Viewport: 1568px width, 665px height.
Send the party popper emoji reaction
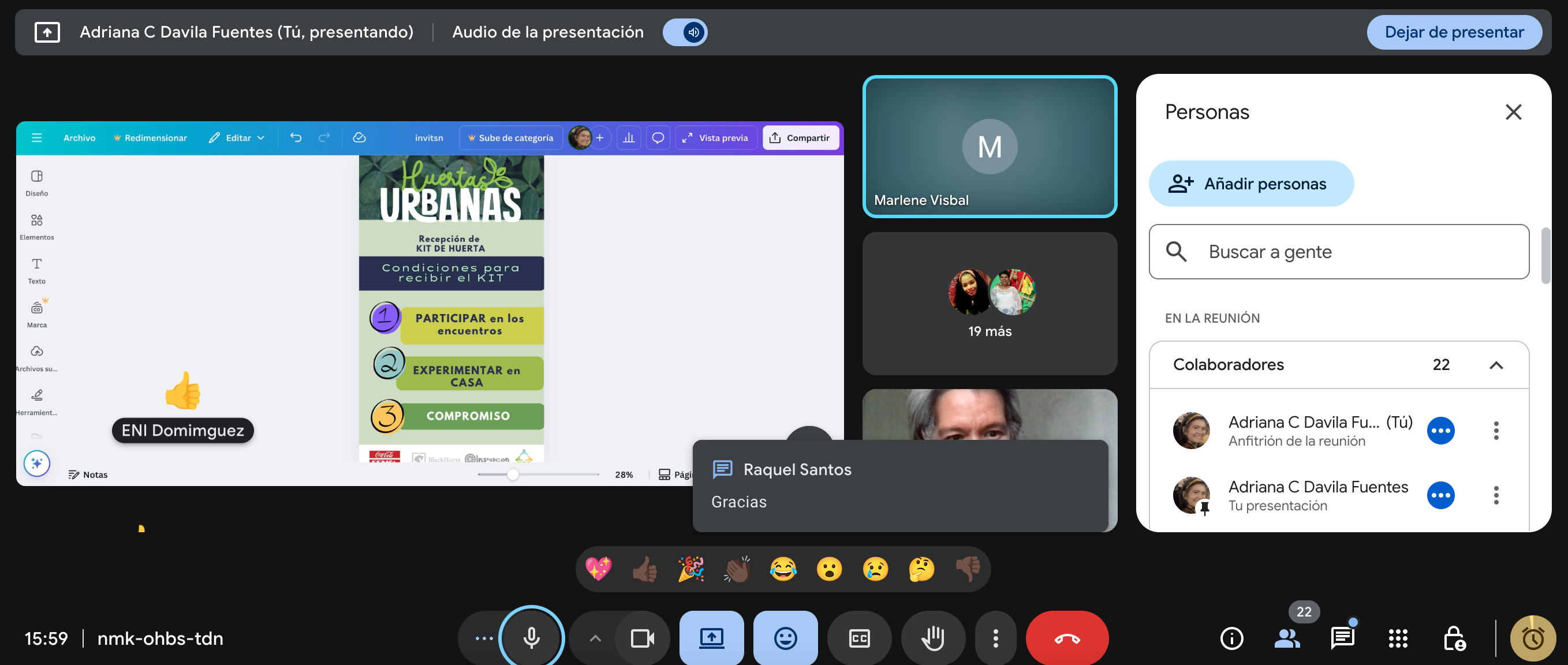691,569
